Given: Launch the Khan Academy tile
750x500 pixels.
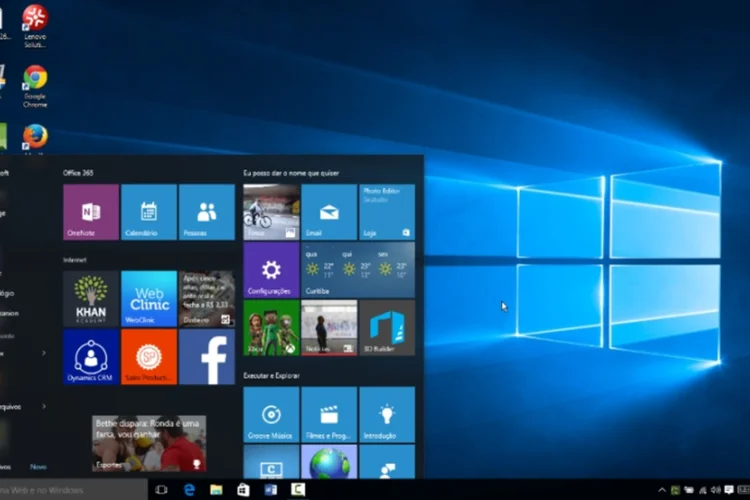Looking at the screenshot, I should pyautogui.click(x=91, y=299).
